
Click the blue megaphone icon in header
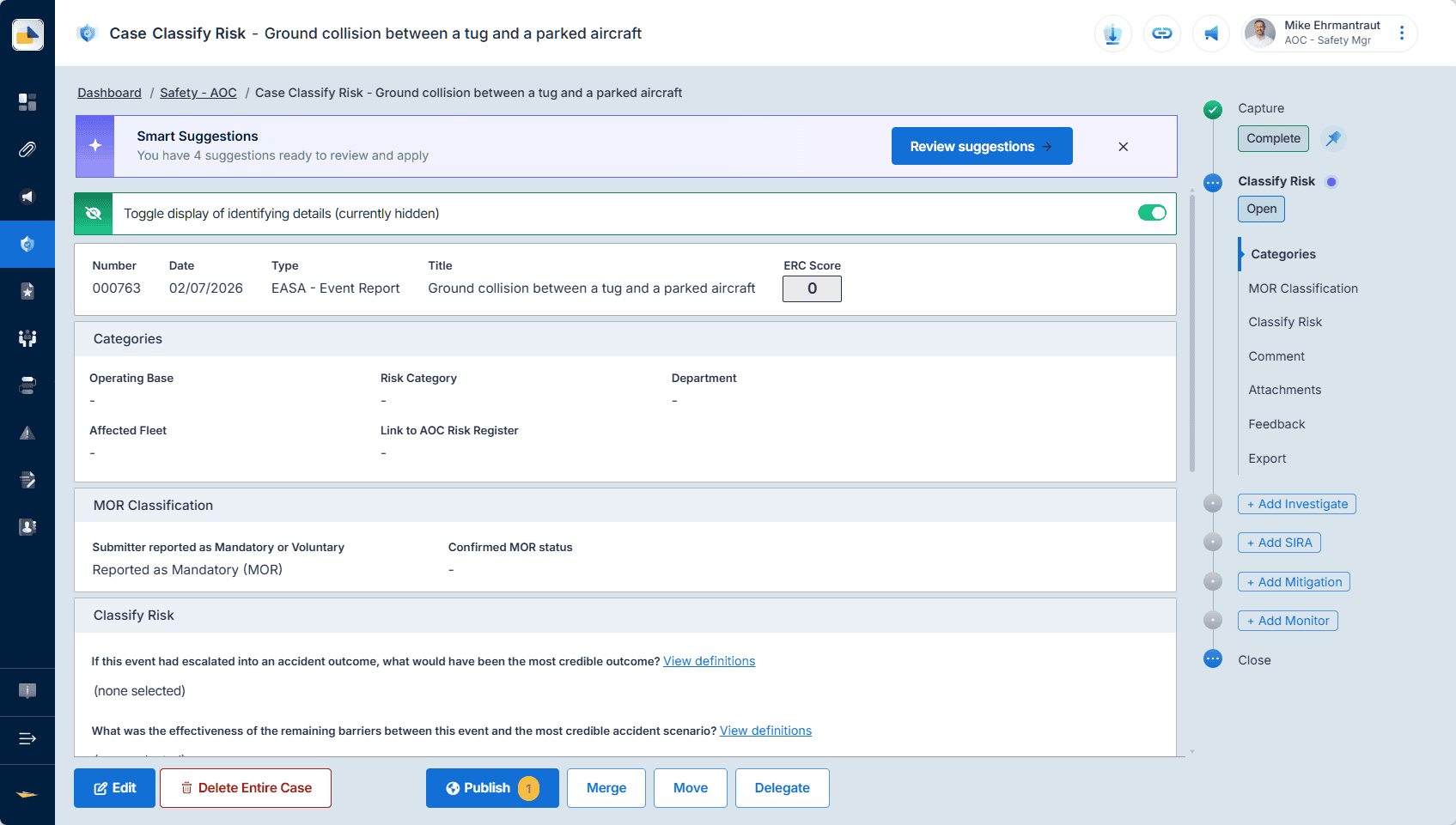(x=1211, y=33)
